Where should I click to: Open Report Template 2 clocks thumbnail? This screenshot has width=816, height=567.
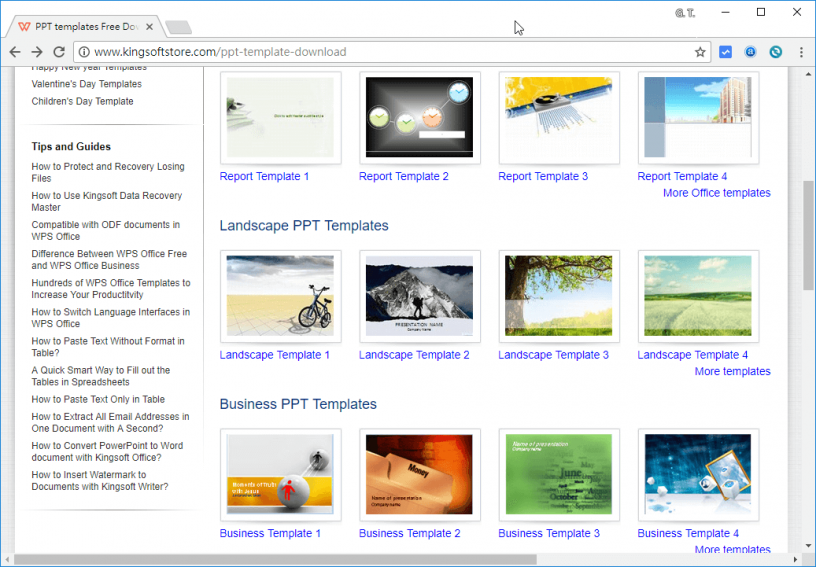[419, 118]
